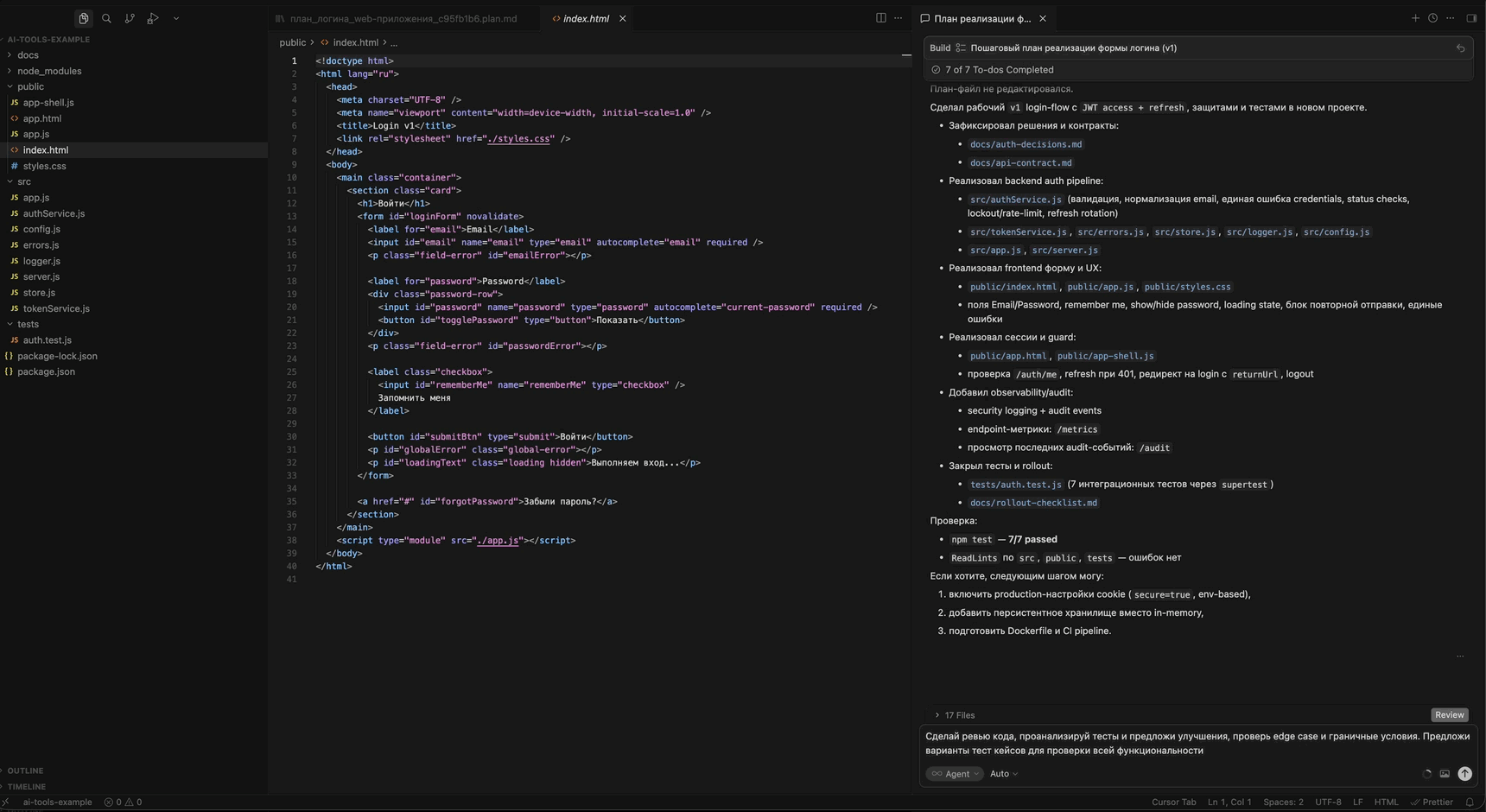Screen dimensions: 1486x812
Task: Open package-lock.json in the explorer
Action: tap(57, 356)
